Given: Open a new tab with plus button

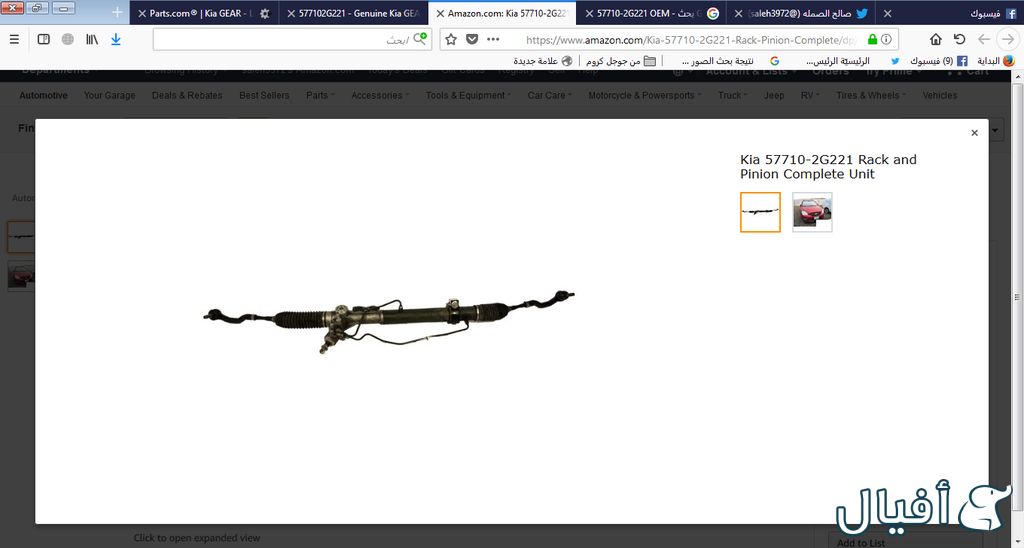Looking at the screenshot, I should click(x=117, y=13).
